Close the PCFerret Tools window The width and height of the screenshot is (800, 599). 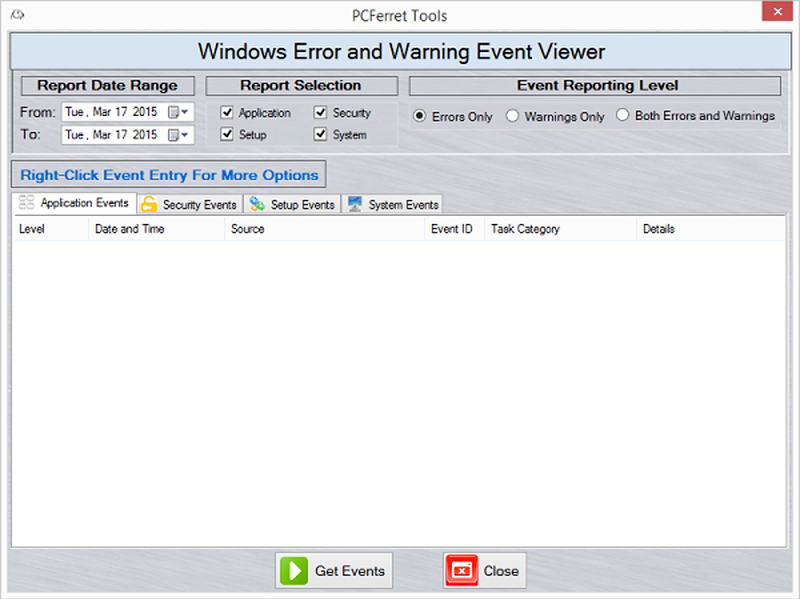point(777,11)
